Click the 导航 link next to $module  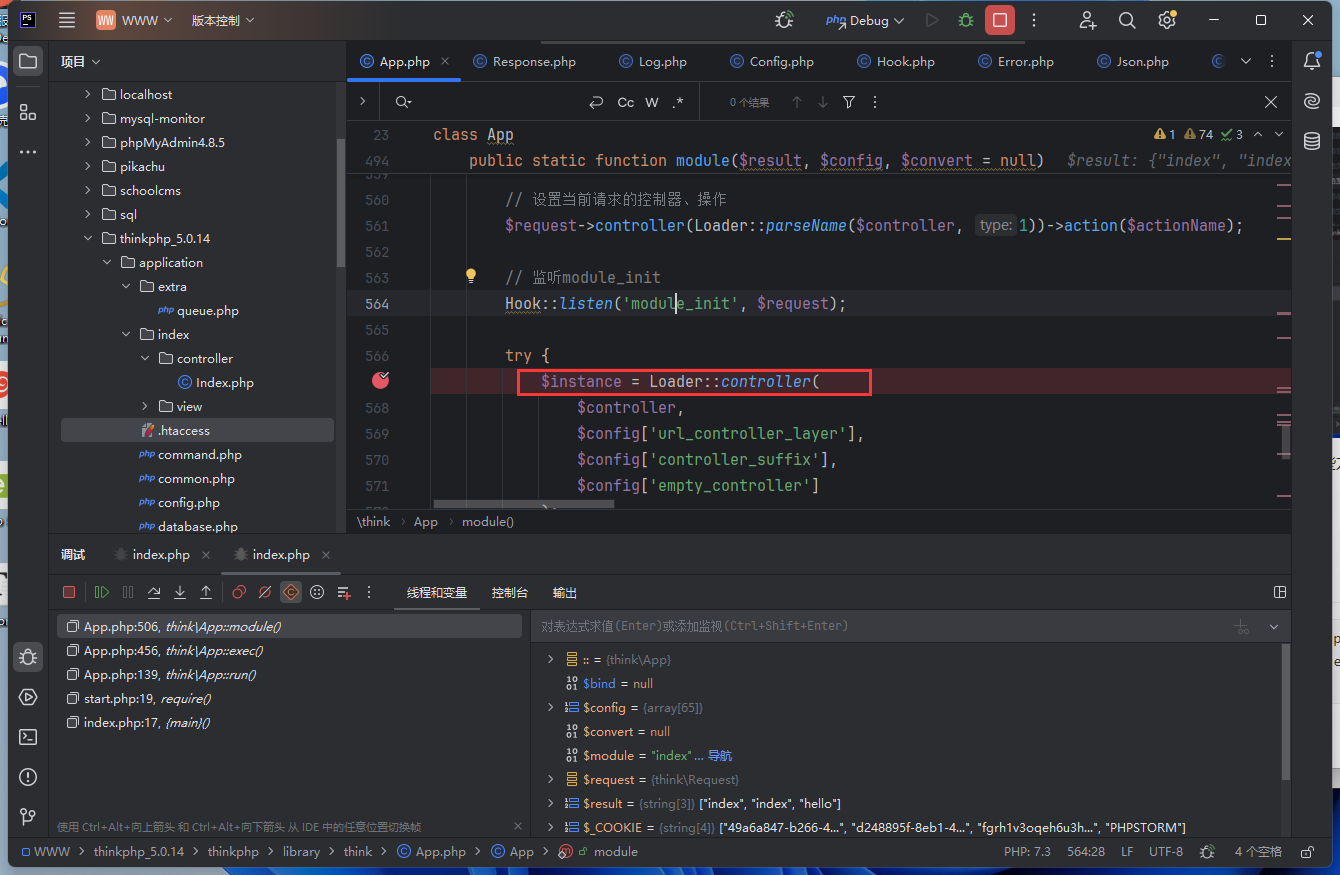(x=720, y=755)
